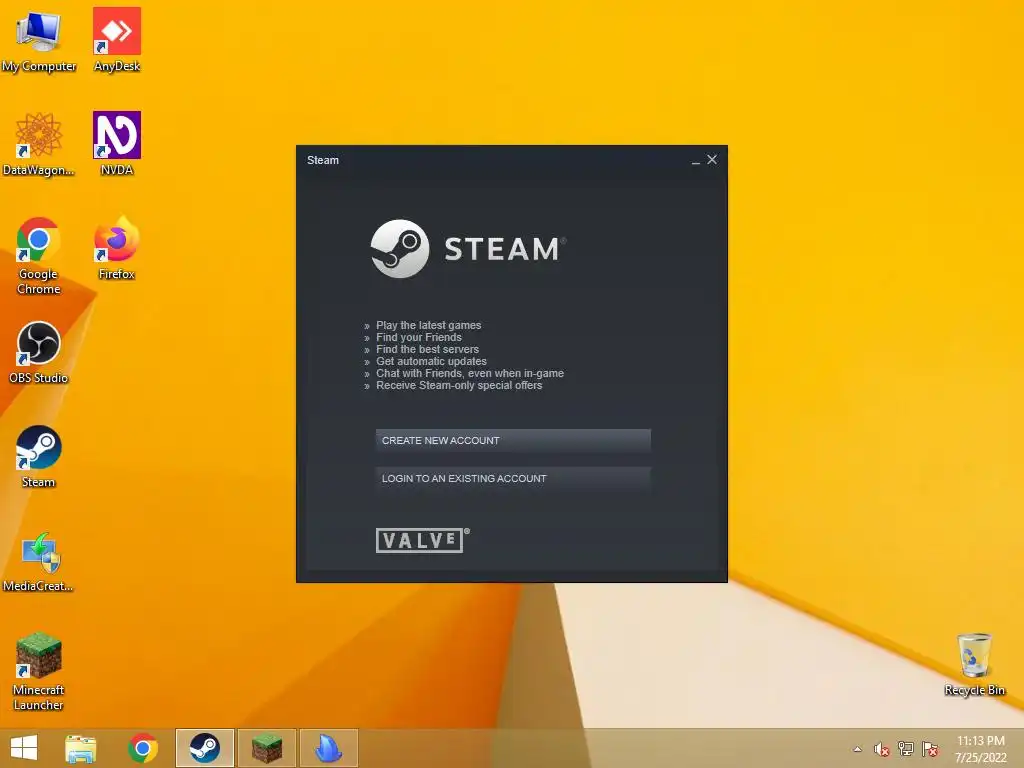Image resolution: width=1024 pixels, height=768 pixels.
Task: Select the Google Chrome desktop shortcut
Action: 39,256
